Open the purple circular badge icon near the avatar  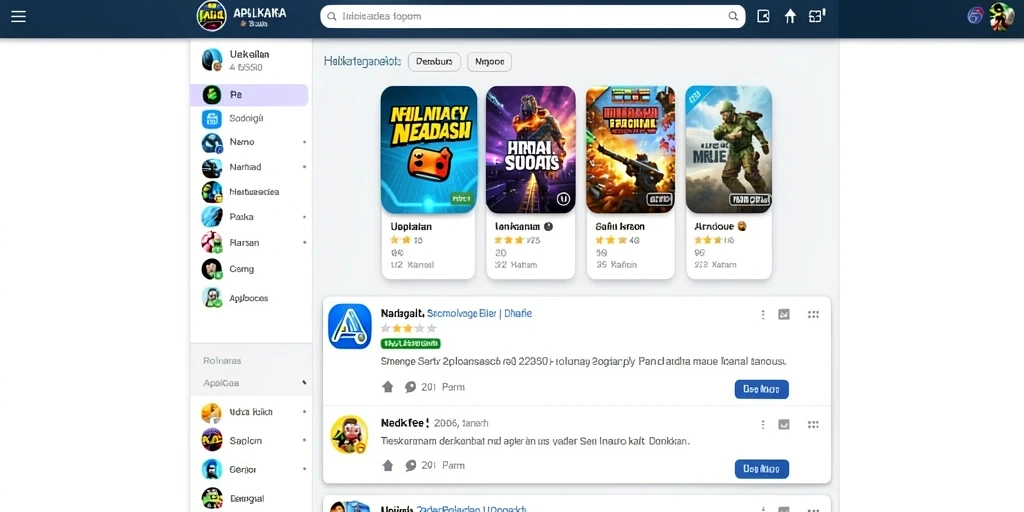tap(975, 16)
